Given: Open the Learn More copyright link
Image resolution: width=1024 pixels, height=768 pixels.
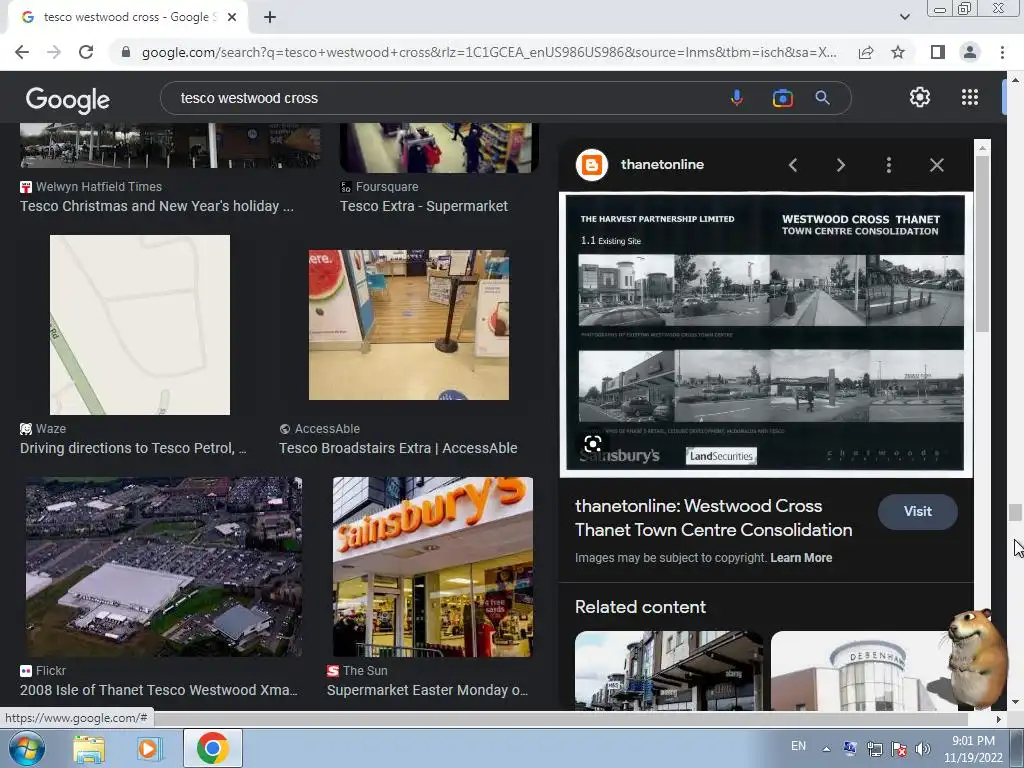Looking at the screenshot, I should (x=801, y=558).
